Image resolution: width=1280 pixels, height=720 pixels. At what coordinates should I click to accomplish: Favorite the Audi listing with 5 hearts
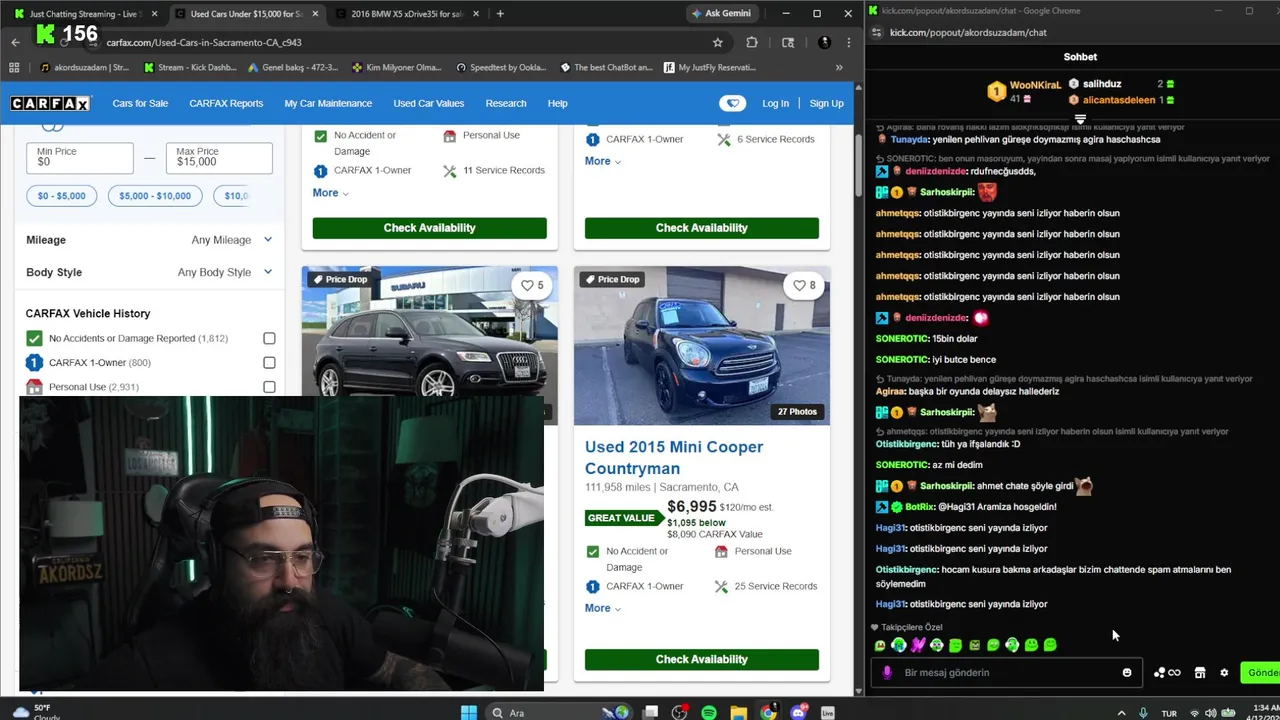[x=532, y=285]
